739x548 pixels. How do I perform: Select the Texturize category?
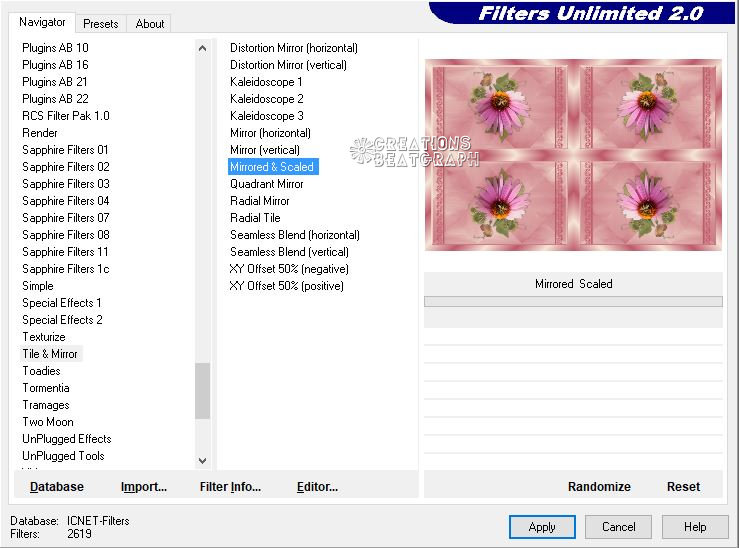click(44, 336)
